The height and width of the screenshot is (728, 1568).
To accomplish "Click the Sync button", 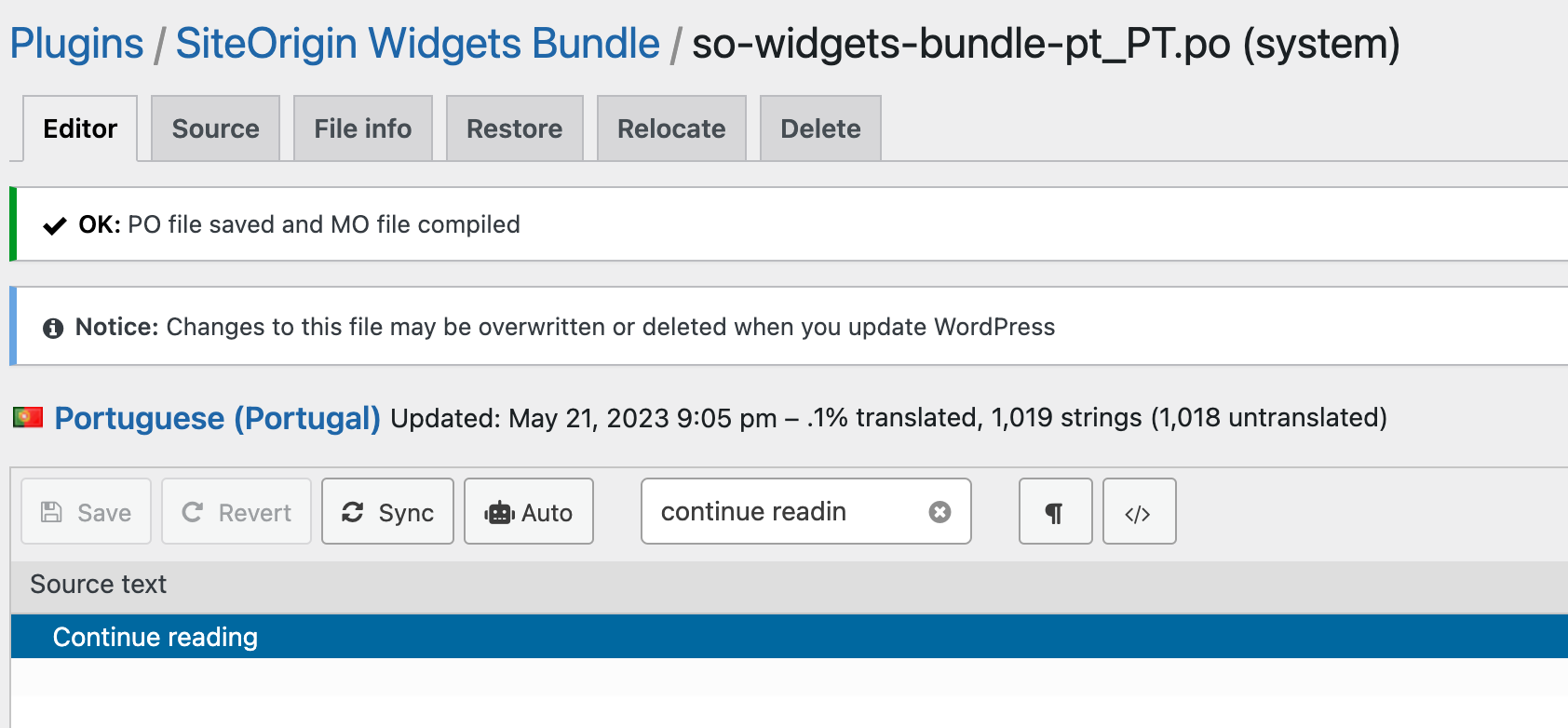I will 387,512.
